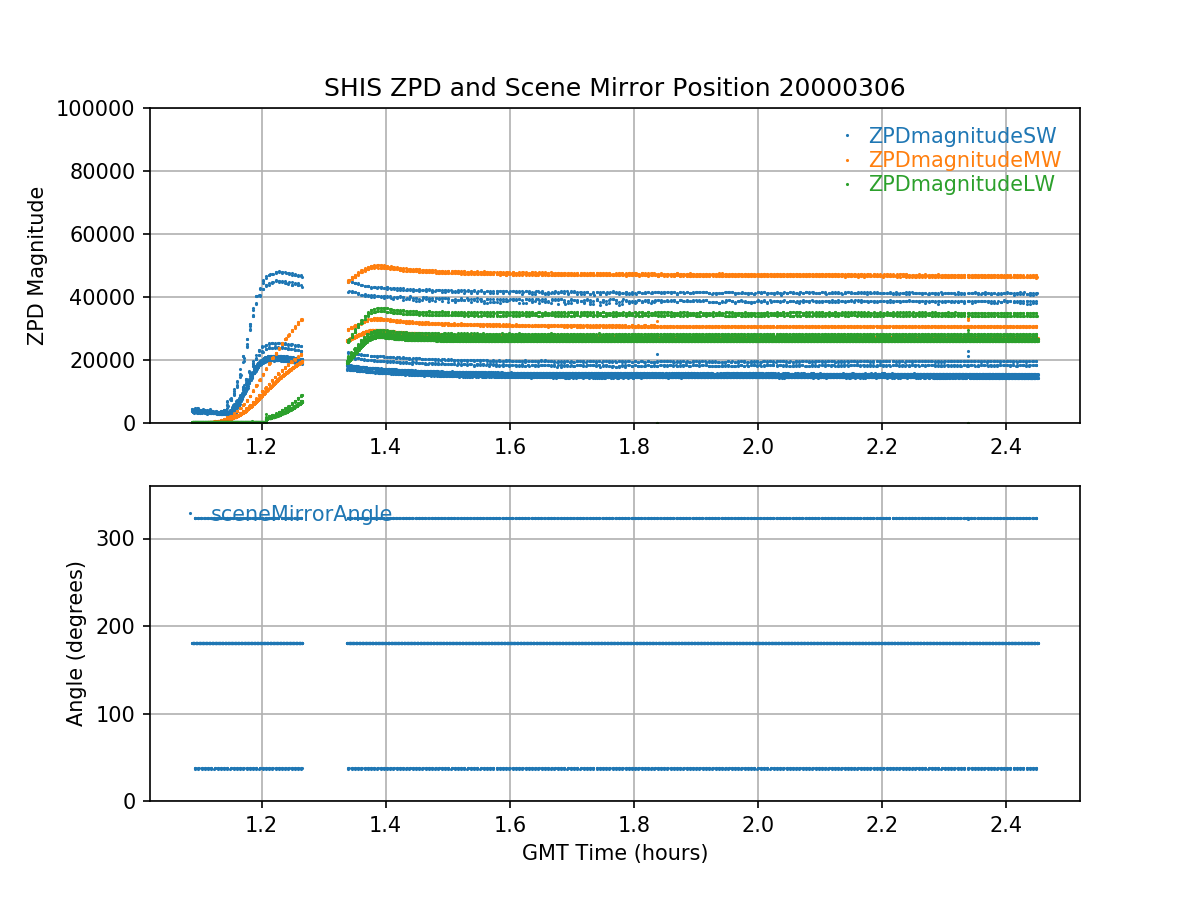
Task: Select the ZPDmagnitudeMW legend label
Action: click(964, 160)
